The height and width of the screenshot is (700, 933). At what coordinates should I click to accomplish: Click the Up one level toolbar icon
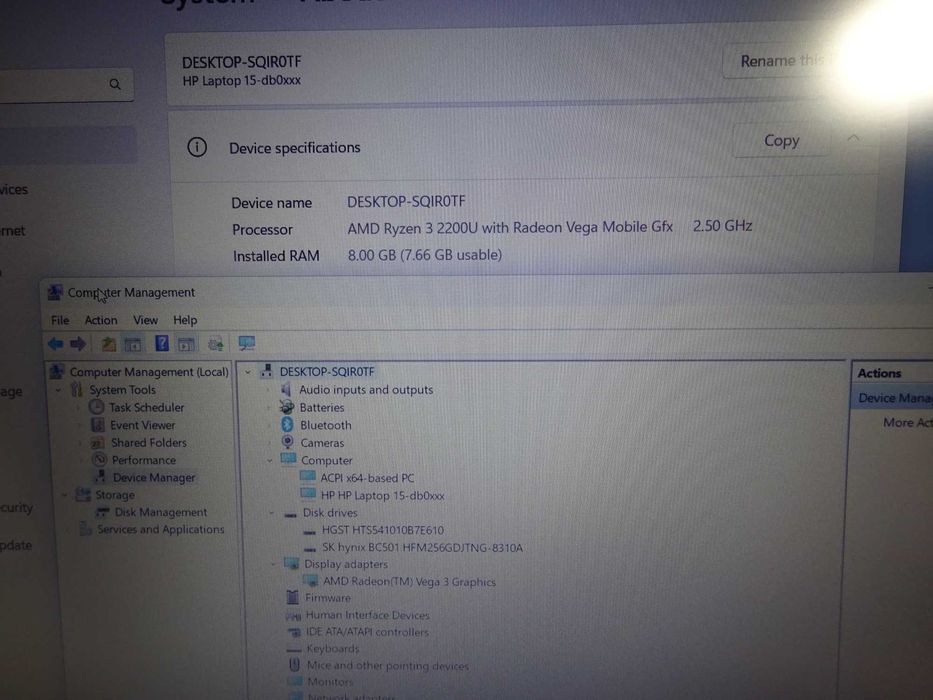coord(108,343)
